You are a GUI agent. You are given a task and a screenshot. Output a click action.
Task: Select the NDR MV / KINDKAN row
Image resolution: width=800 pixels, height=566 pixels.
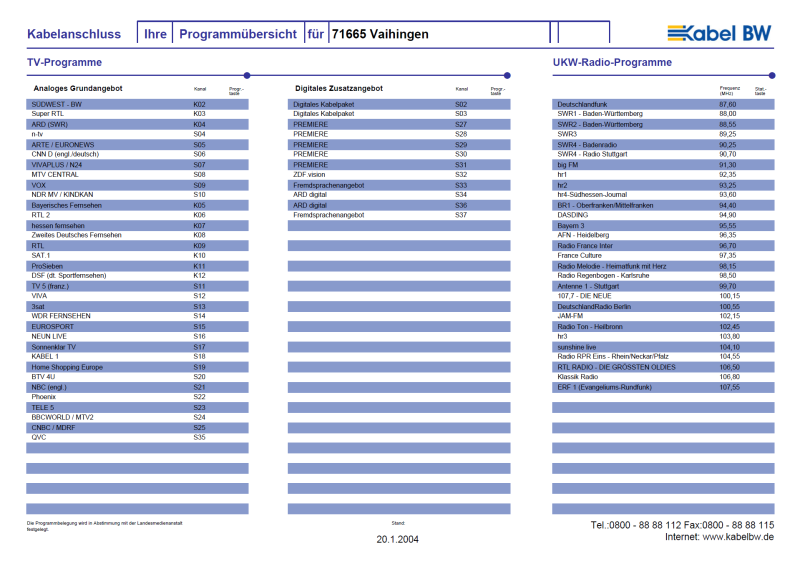[137, 194]
